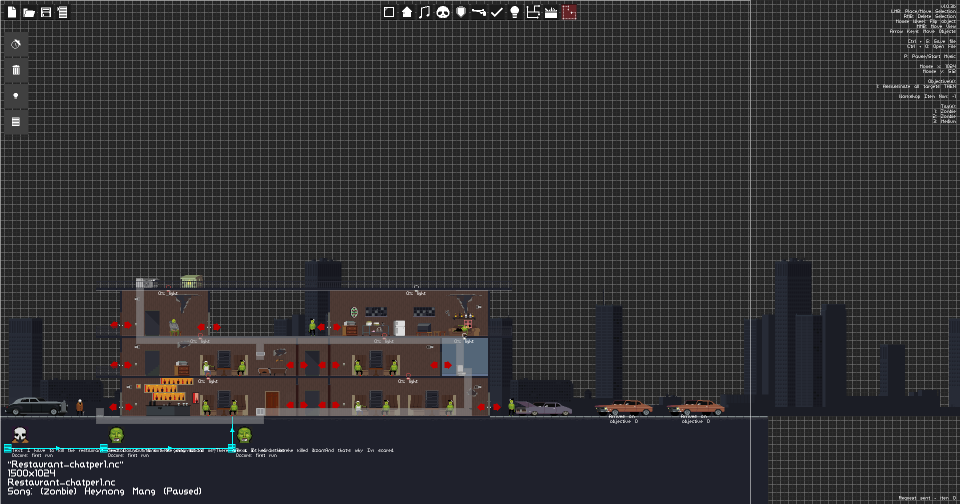Choose the room layout tool icon

pyautogui.click(x=533, y=12)
